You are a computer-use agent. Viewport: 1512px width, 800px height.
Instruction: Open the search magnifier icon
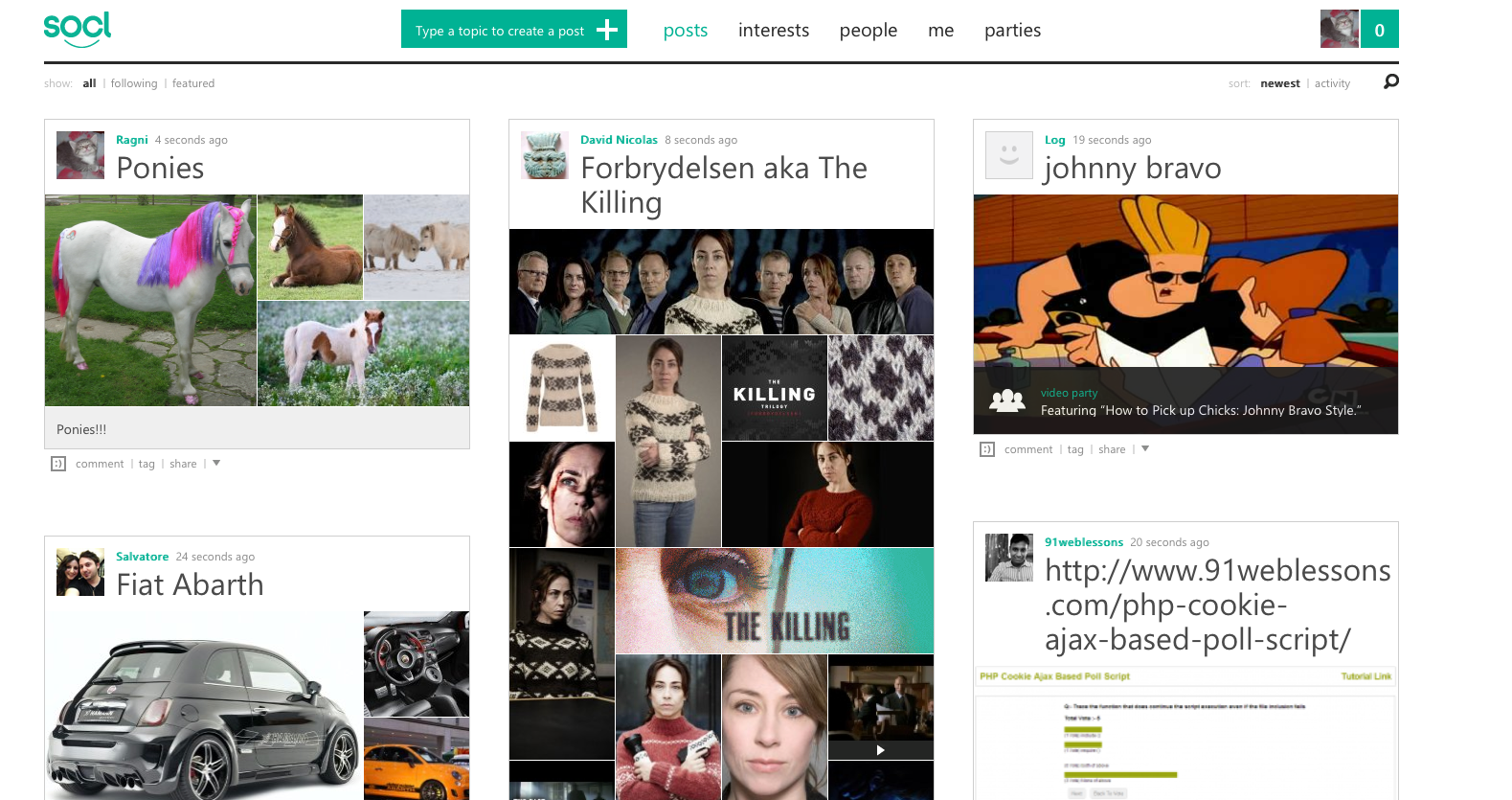1391,82
